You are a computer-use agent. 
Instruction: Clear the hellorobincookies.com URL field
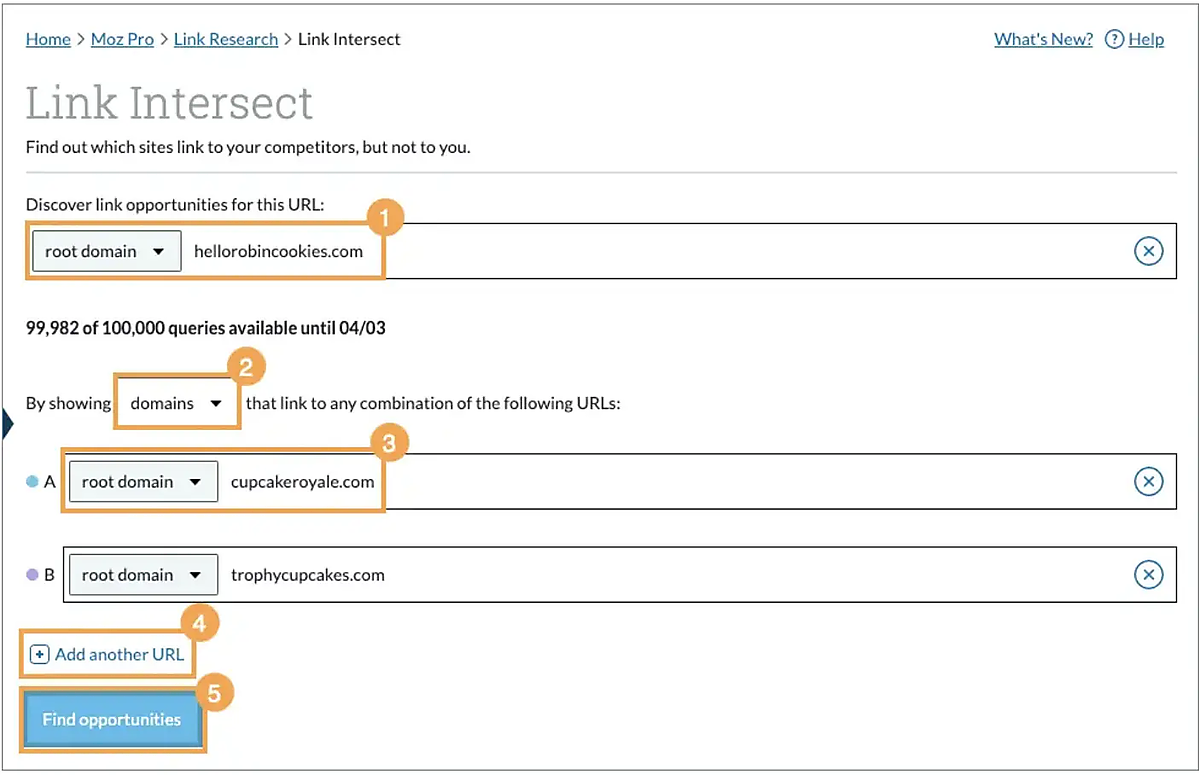point(1149,251)
